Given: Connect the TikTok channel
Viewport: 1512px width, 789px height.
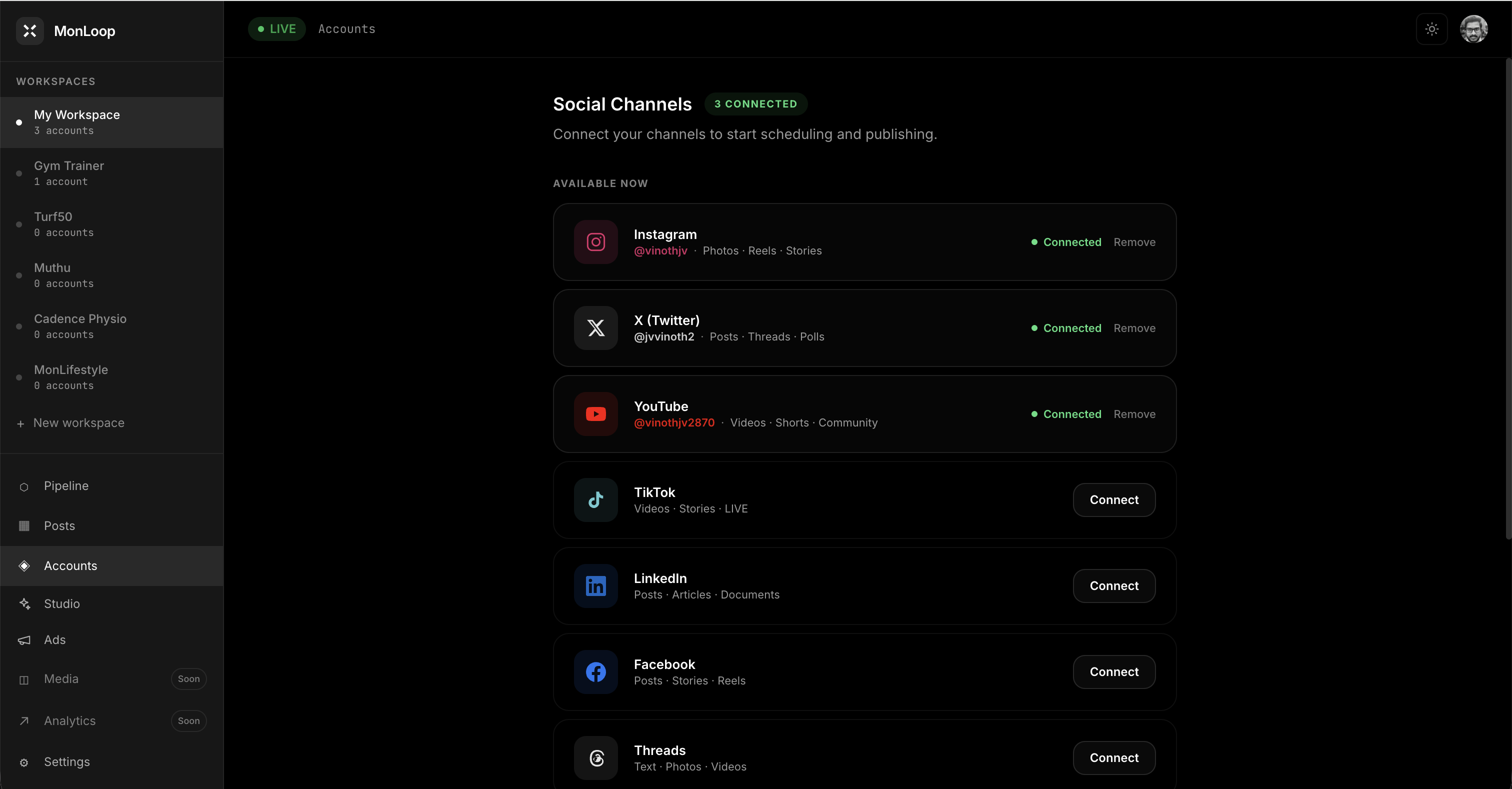Looking at the screenshot, I should coord(1114,499).
